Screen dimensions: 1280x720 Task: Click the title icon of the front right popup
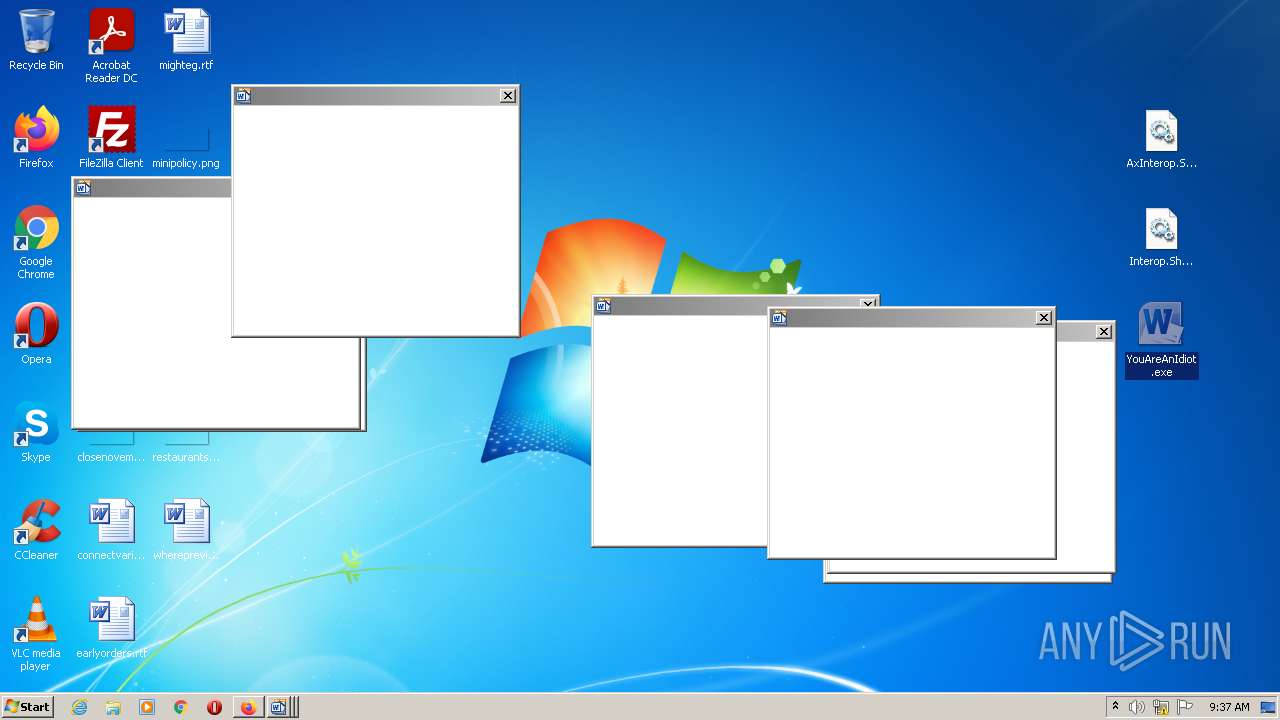[779, 318]
